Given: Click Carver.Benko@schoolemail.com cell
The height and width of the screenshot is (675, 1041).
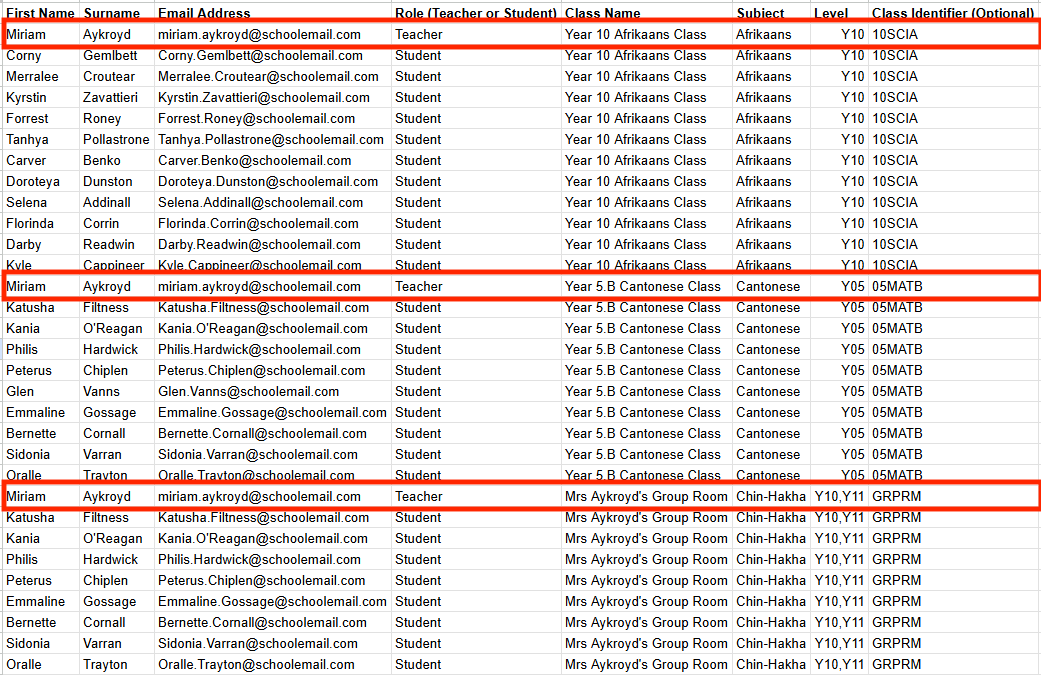Looking at the screenshot, I should [272, 161].
